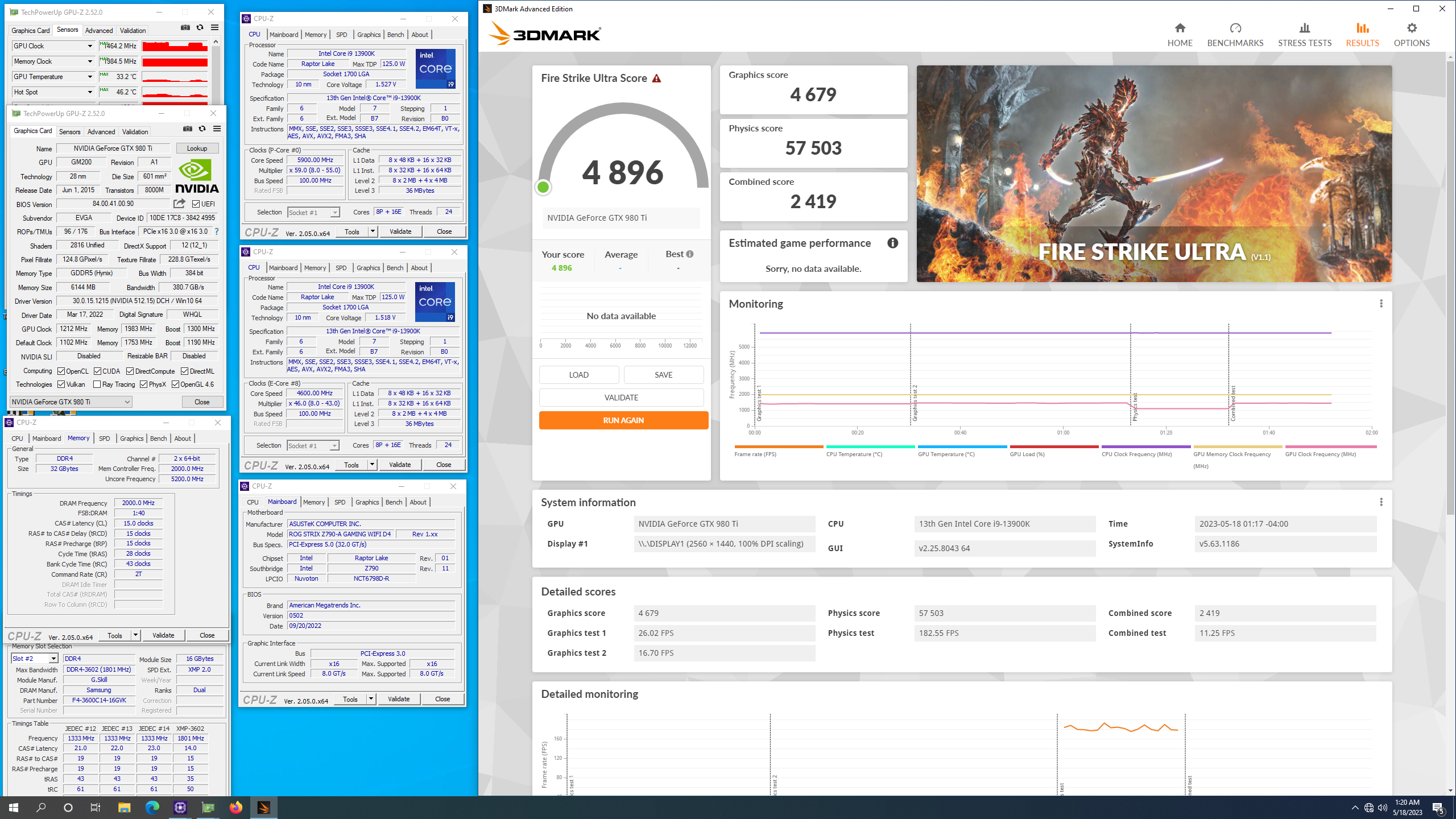Open hamburger menu in front GPU-Z window
1456x819 pixels.
click(217, 129)
